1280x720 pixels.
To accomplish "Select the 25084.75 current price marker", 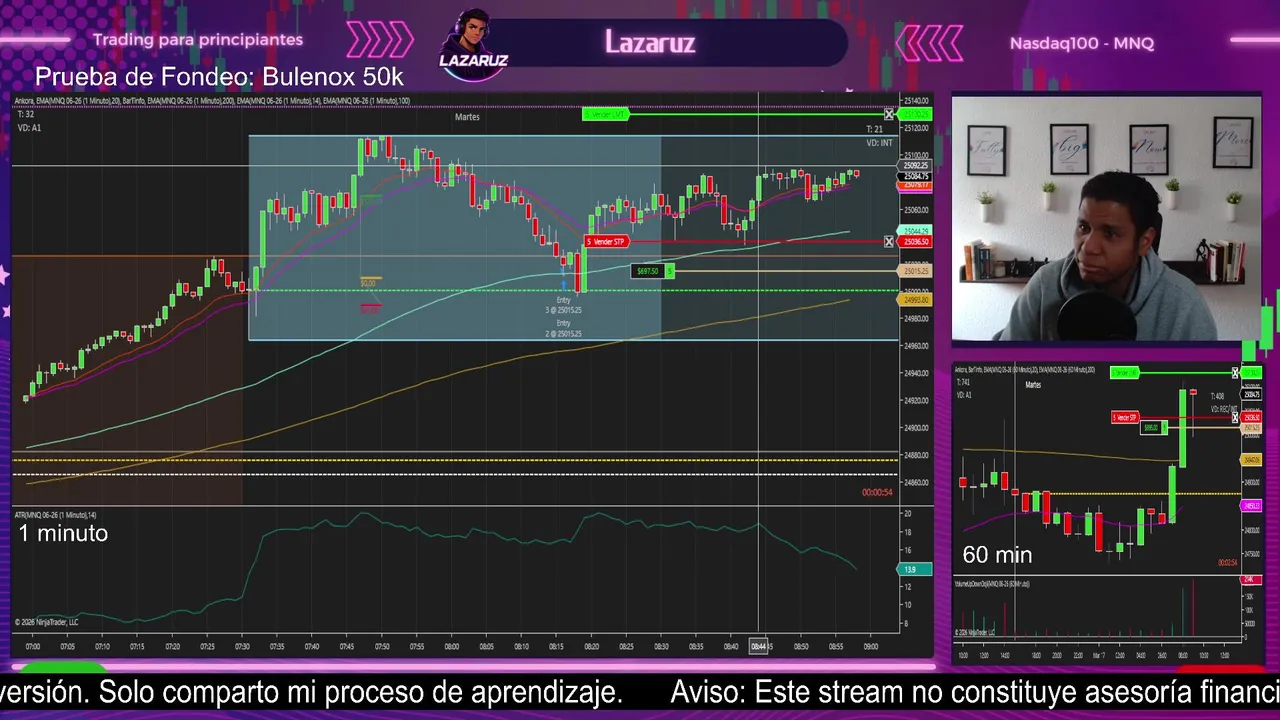I will tap(916, 176).
